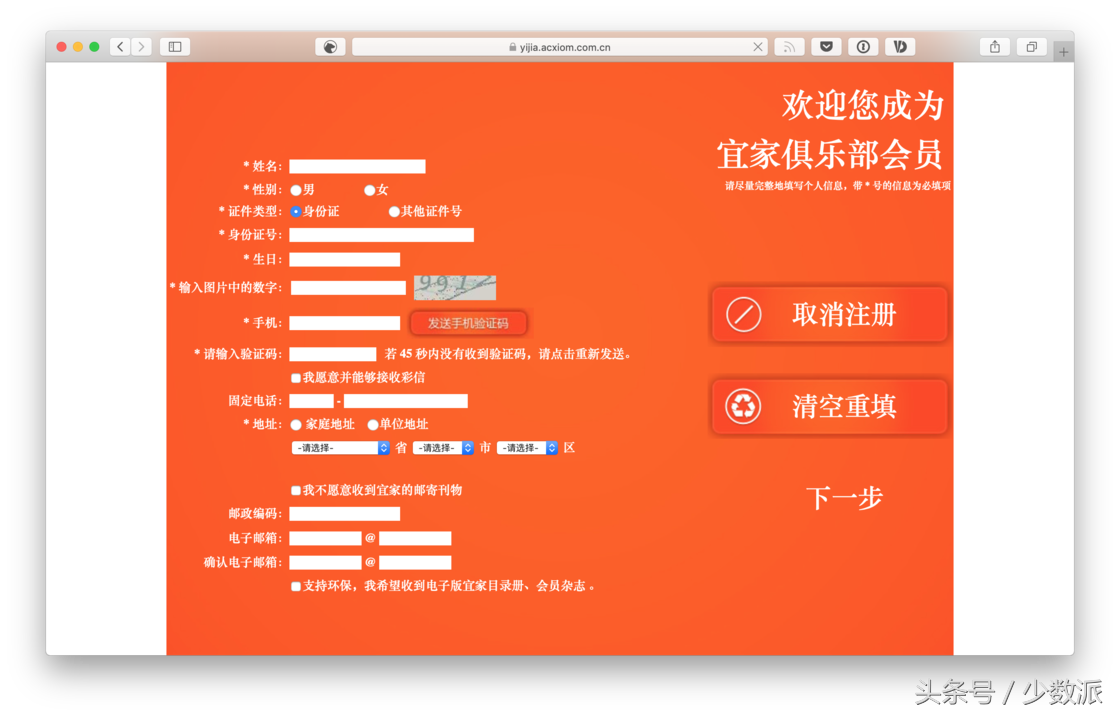Click 清空重填 button
The image size is (1120, 716).
pos(829,407)
